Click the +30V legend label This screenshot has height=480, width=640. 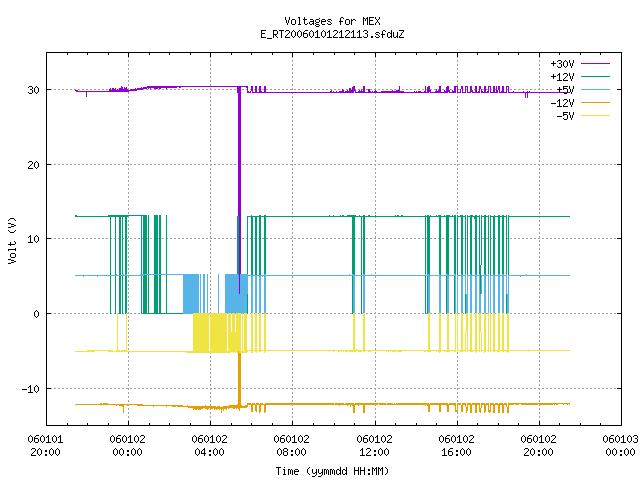point(562,64)
